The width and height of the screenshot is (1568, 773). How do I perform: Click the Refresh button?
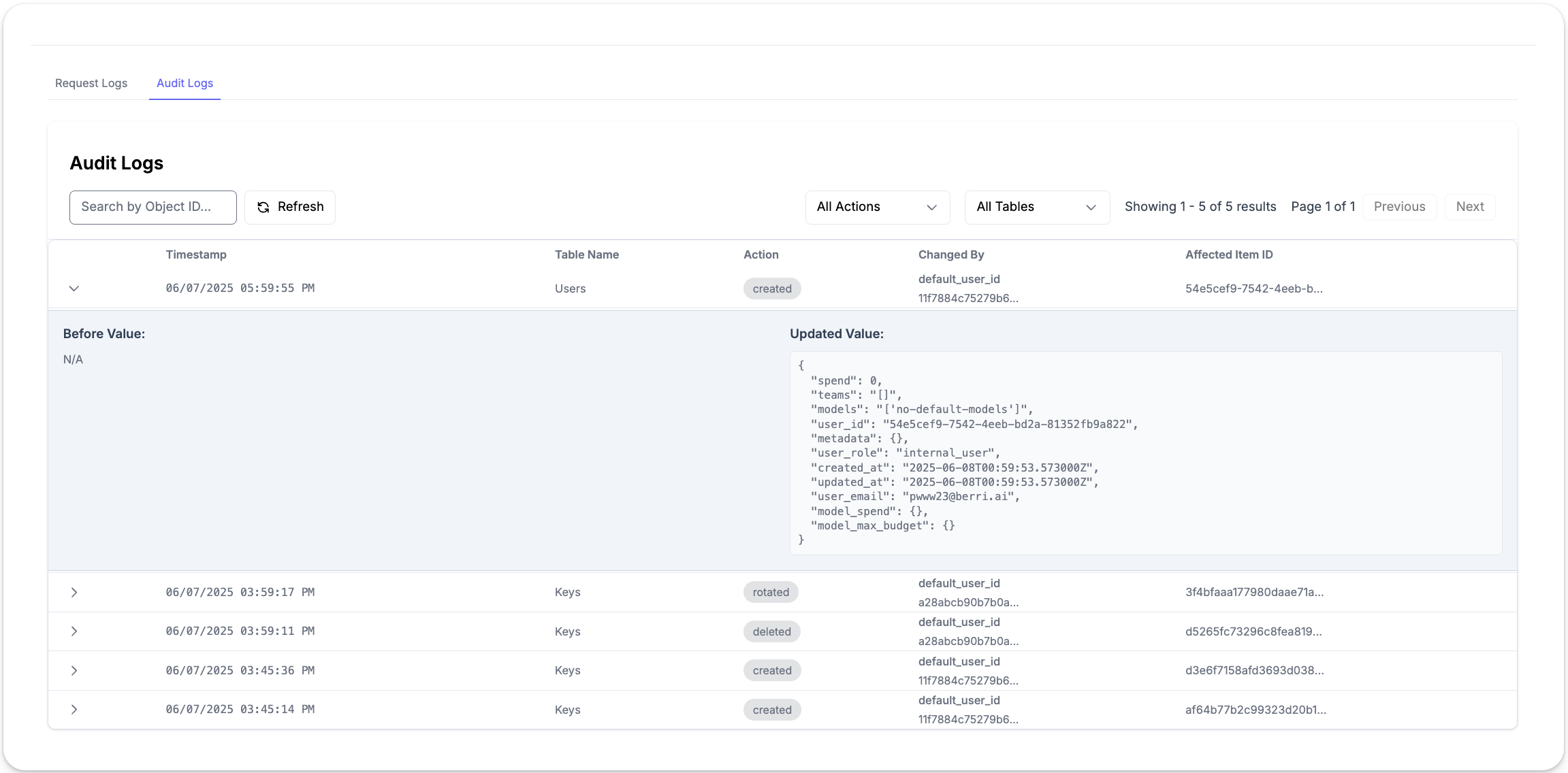click(x=289, y=207)
